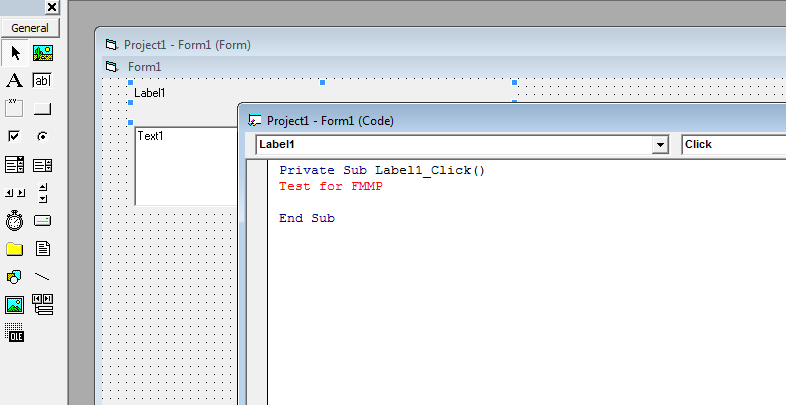Select the PictureBox tool

(43, 53)
